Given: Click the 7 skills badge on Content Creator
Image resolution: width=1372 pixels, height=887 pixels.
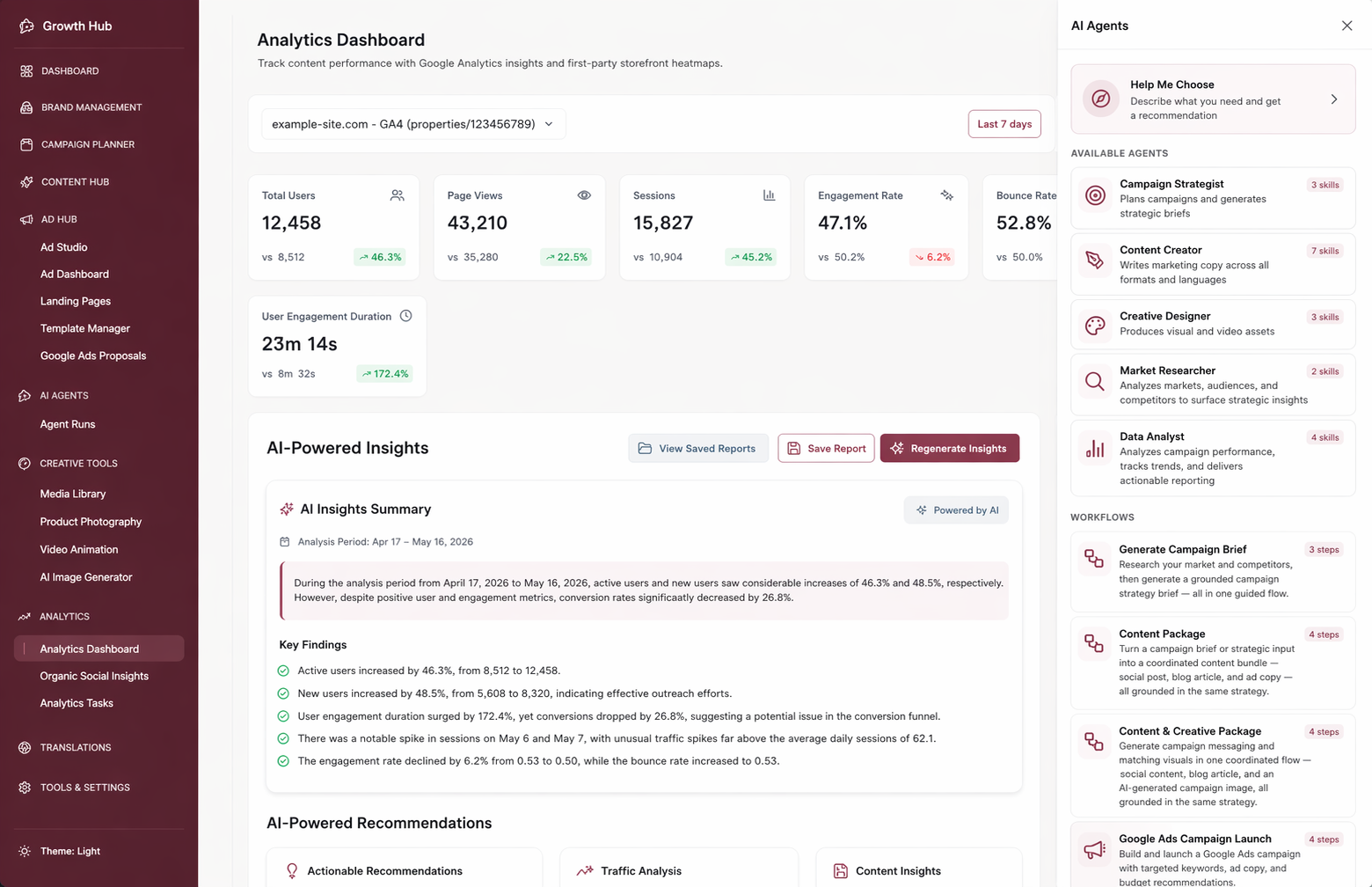Looking at the screenshot, I should pyautogui.click(x=1325, y=251).
